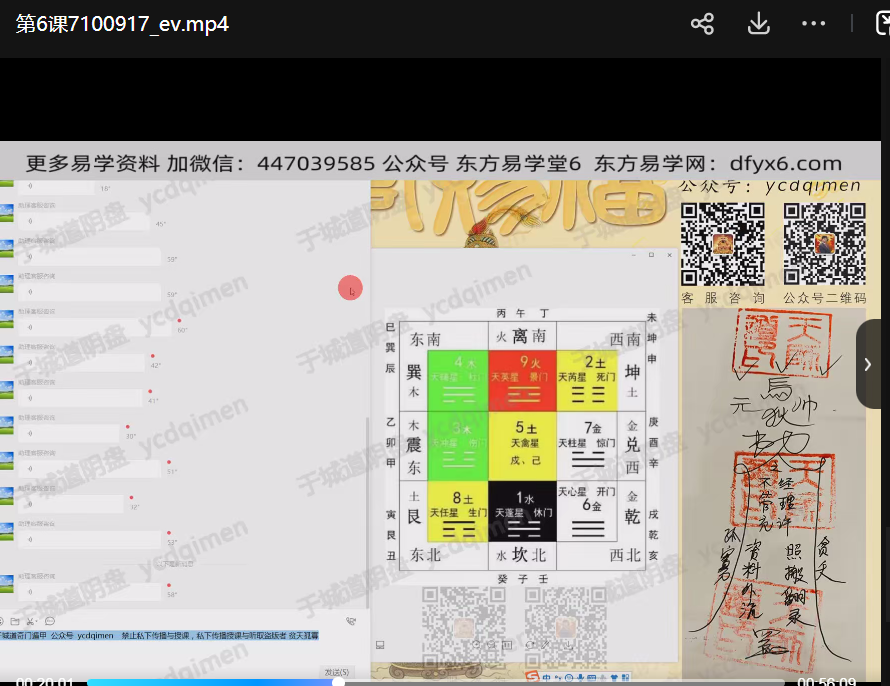The image size is (890, 686).
Task: Click the 公众号二维码 QR code
Action: click(824, 245)
